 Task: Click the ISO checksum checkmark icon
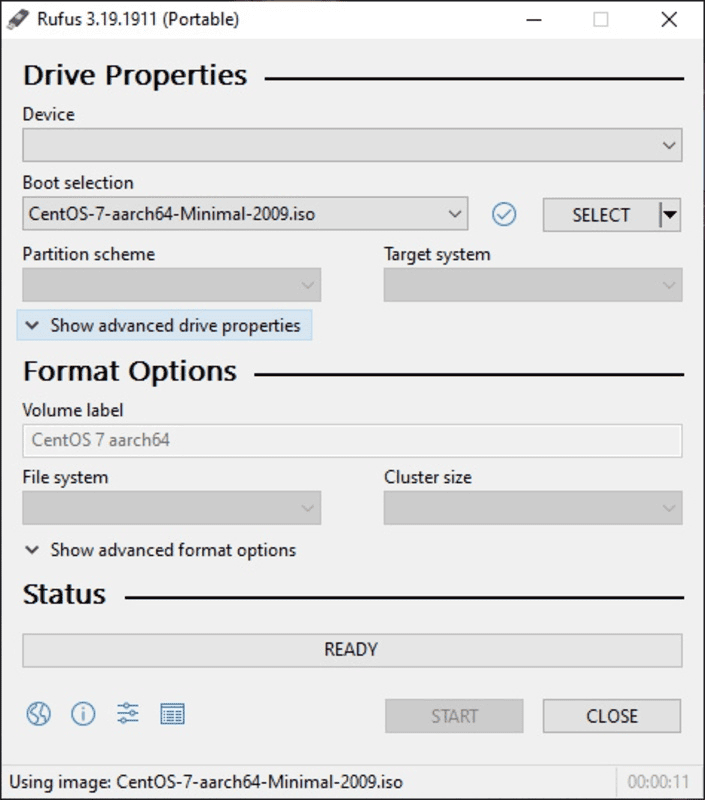[503, 214]
